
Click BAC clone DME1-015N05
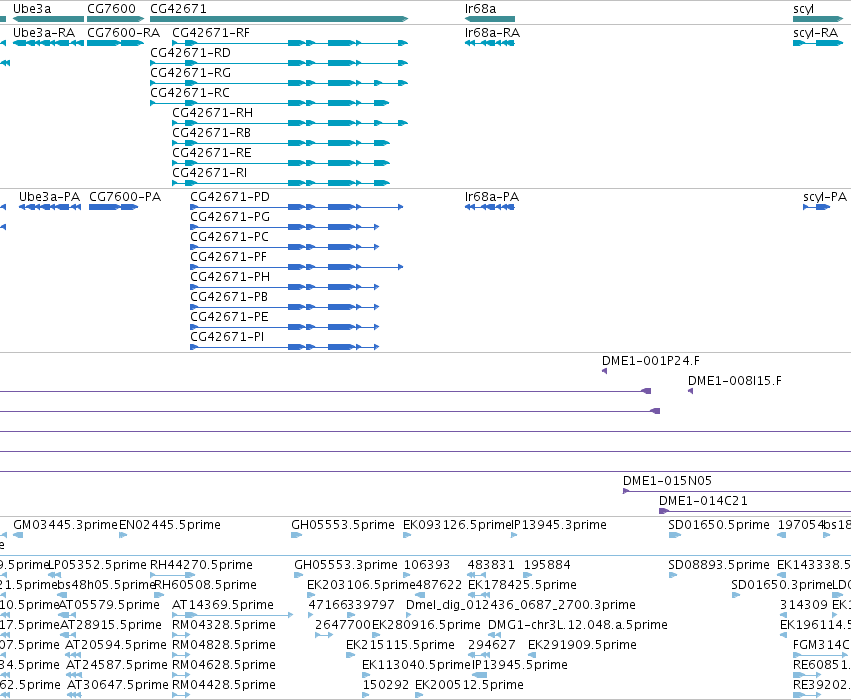pos(667,481)
